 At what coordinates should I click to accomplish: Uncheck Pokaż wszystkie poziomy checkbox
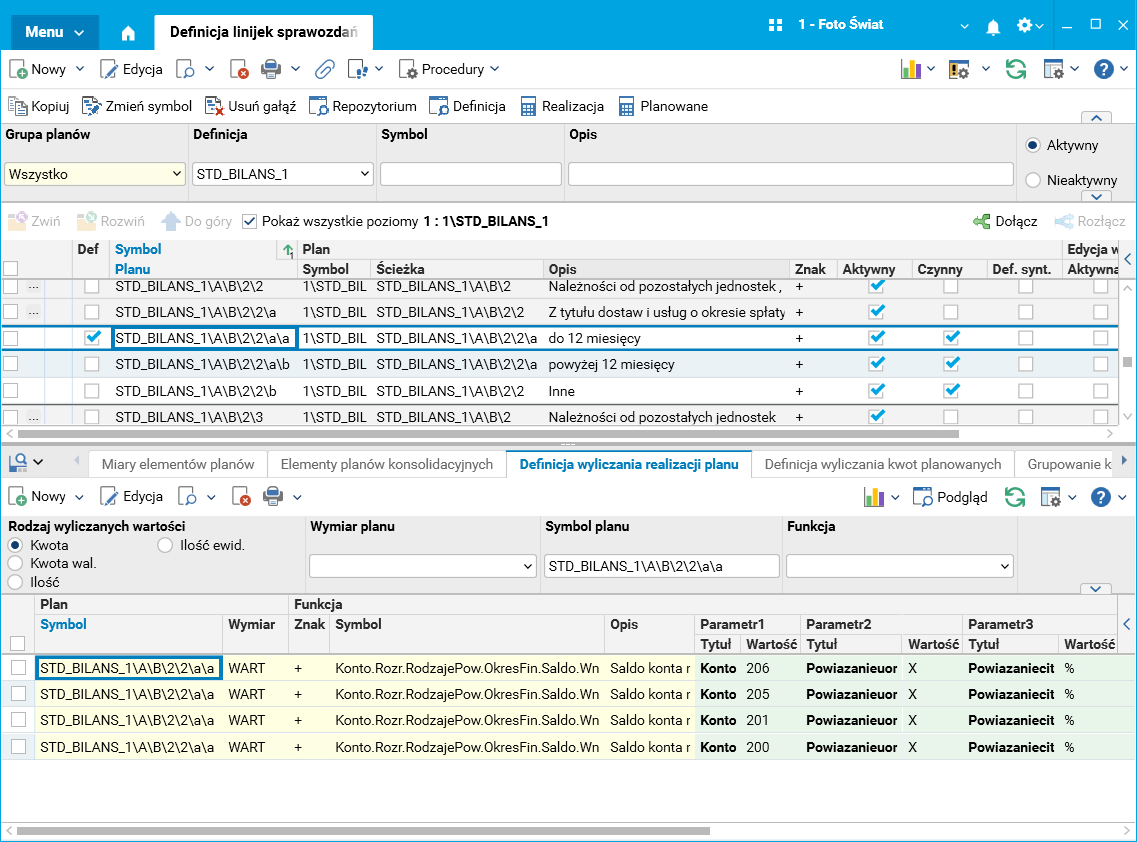[249, 221]
